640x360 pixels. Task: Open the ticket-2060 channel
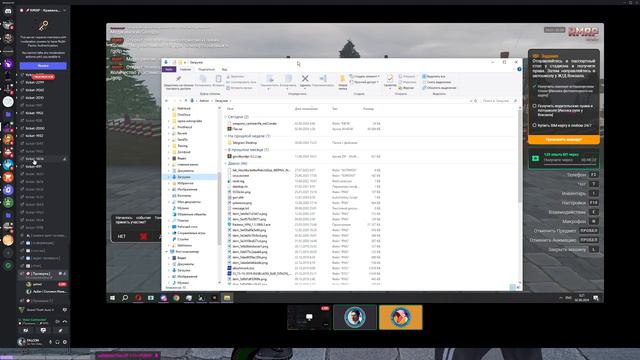tap(35, 90)
